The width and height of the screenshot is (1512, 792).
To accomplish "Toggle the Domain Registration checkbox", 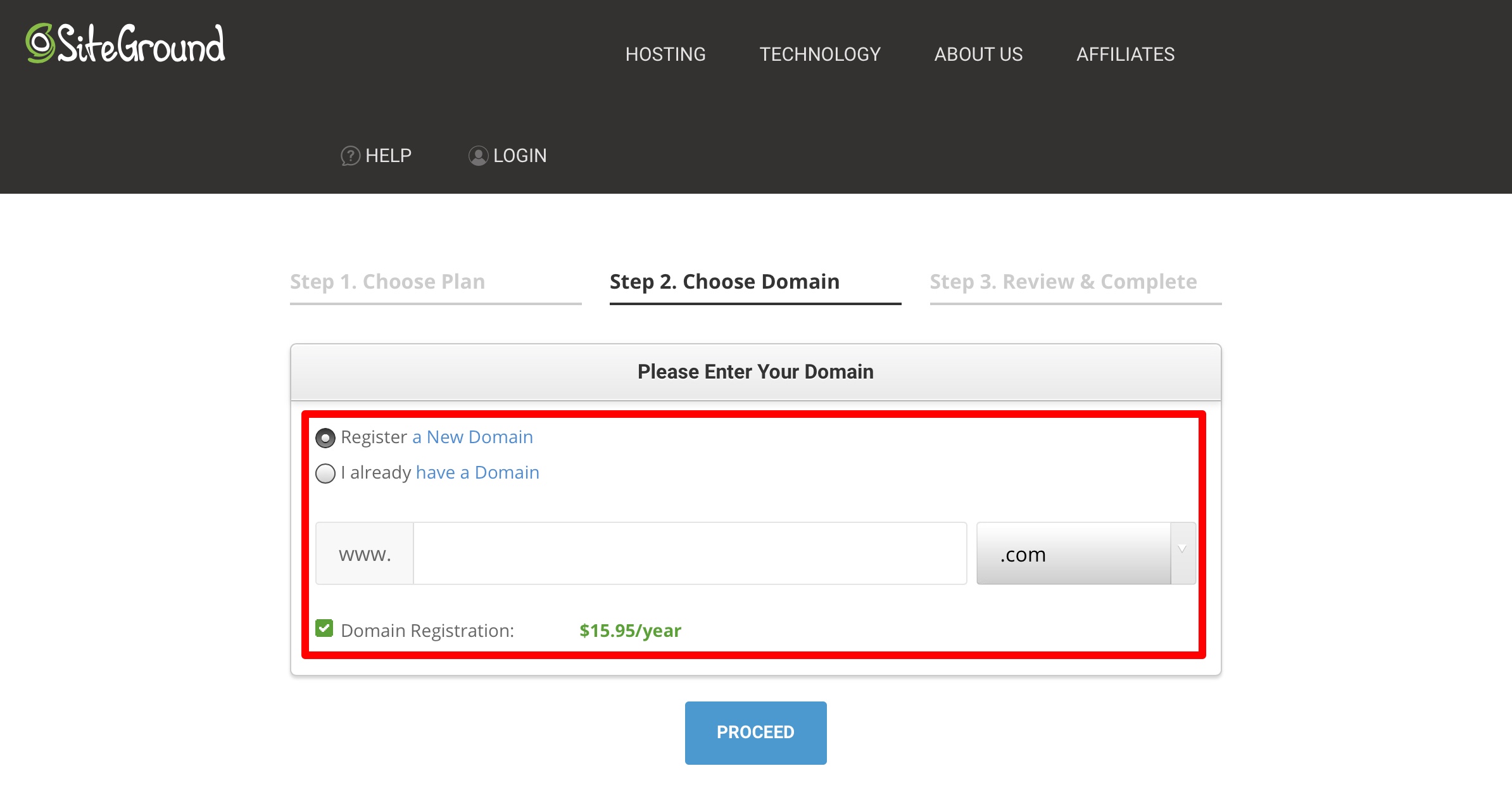I will click(324, 629).
